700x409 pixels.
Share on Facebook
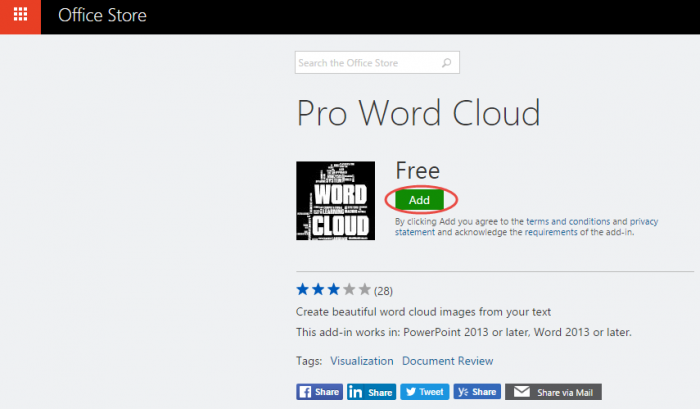(319, 392)
